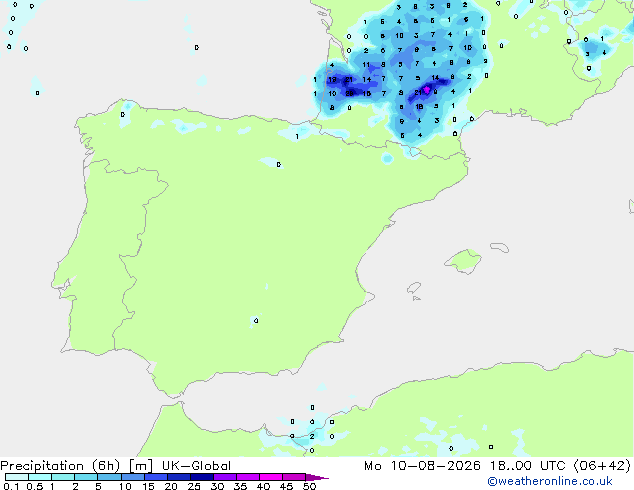This screenshot has height=490, width=634.
Task: Click the 20–25 dark blue legend swatch
Action: 178,477
